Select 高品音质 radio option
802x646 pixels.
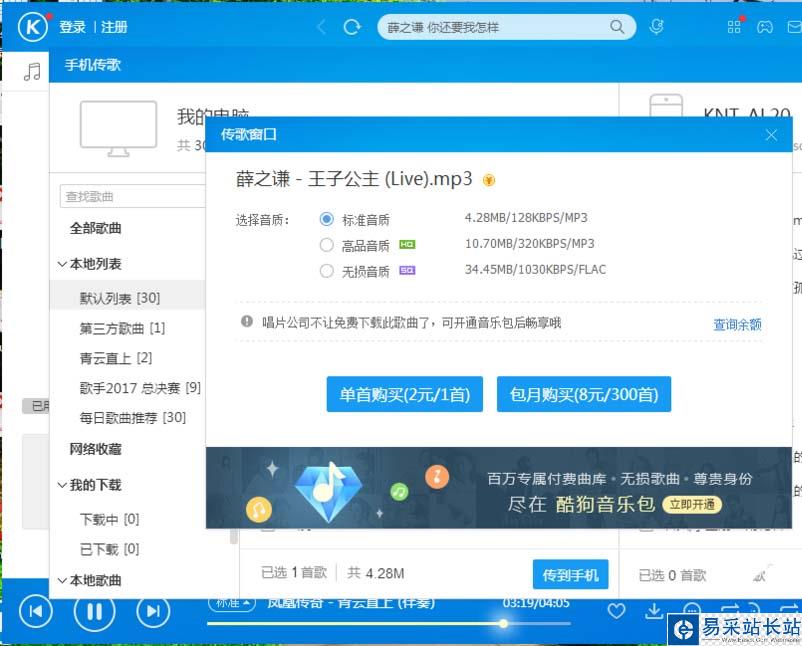pyautogui.click(x=326, y=245)
